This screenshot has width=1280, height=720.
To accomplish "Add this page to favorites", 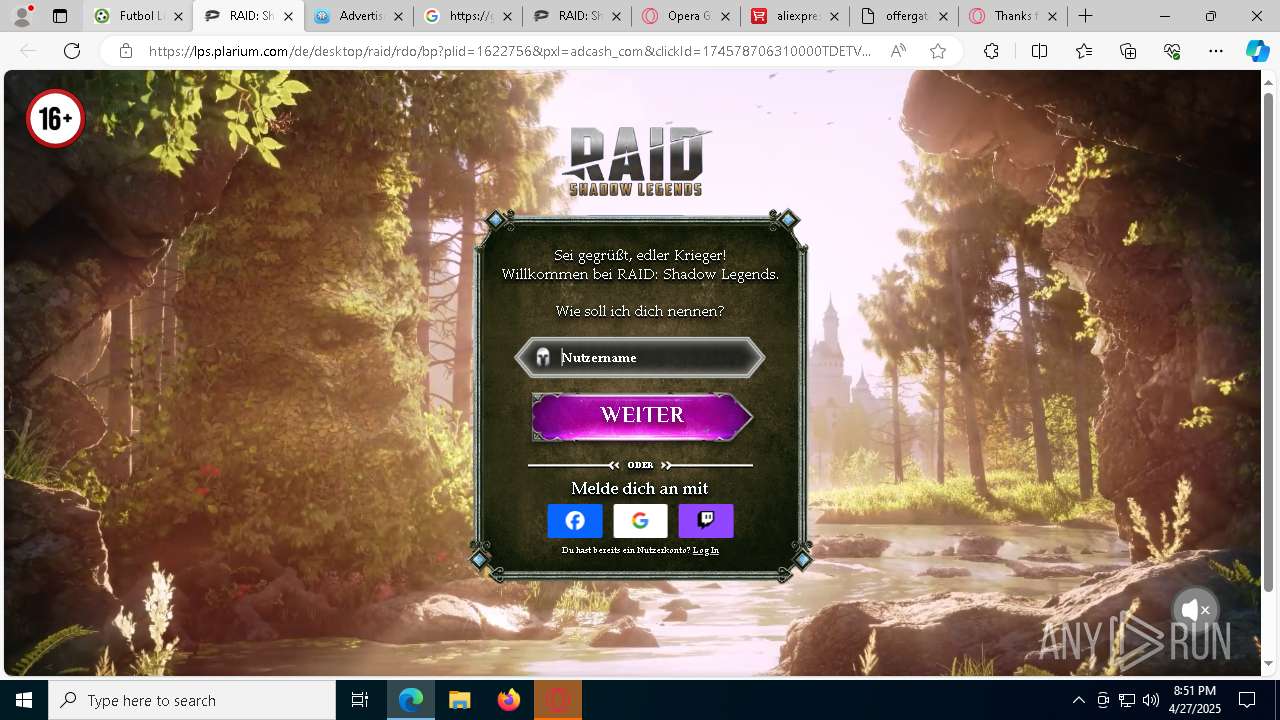I will [938, 51].
